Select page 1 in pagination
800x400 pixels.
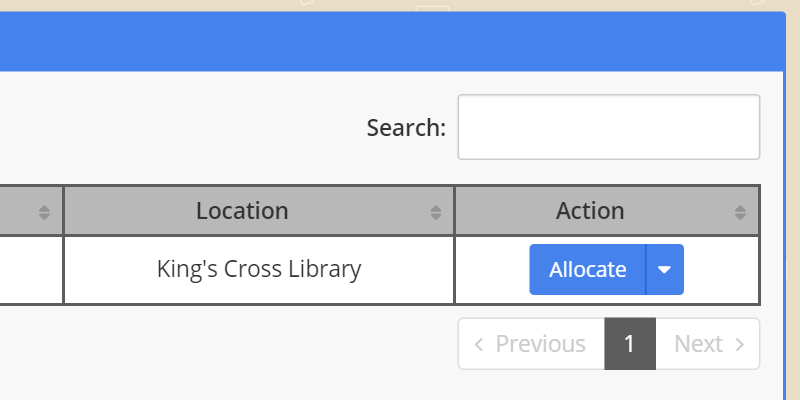click(630, 344)
